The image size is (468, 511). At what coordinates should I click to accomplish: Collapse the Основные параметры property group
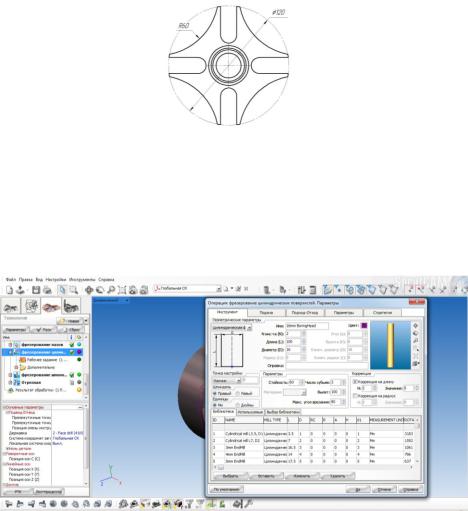pyautogui.click(x=4, y=407)
